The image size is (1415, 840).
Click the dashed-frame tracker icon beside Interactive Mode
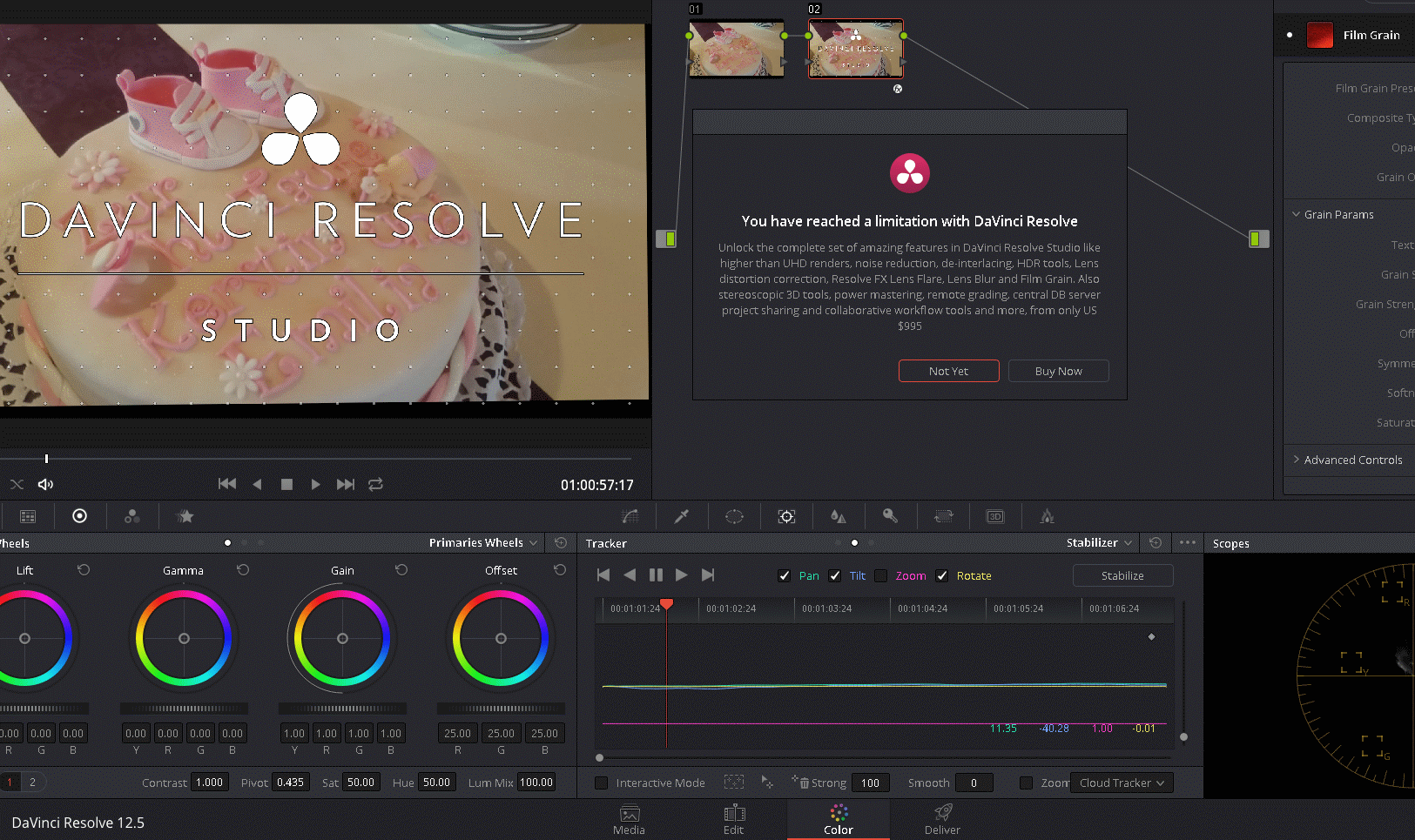(734, 783)
